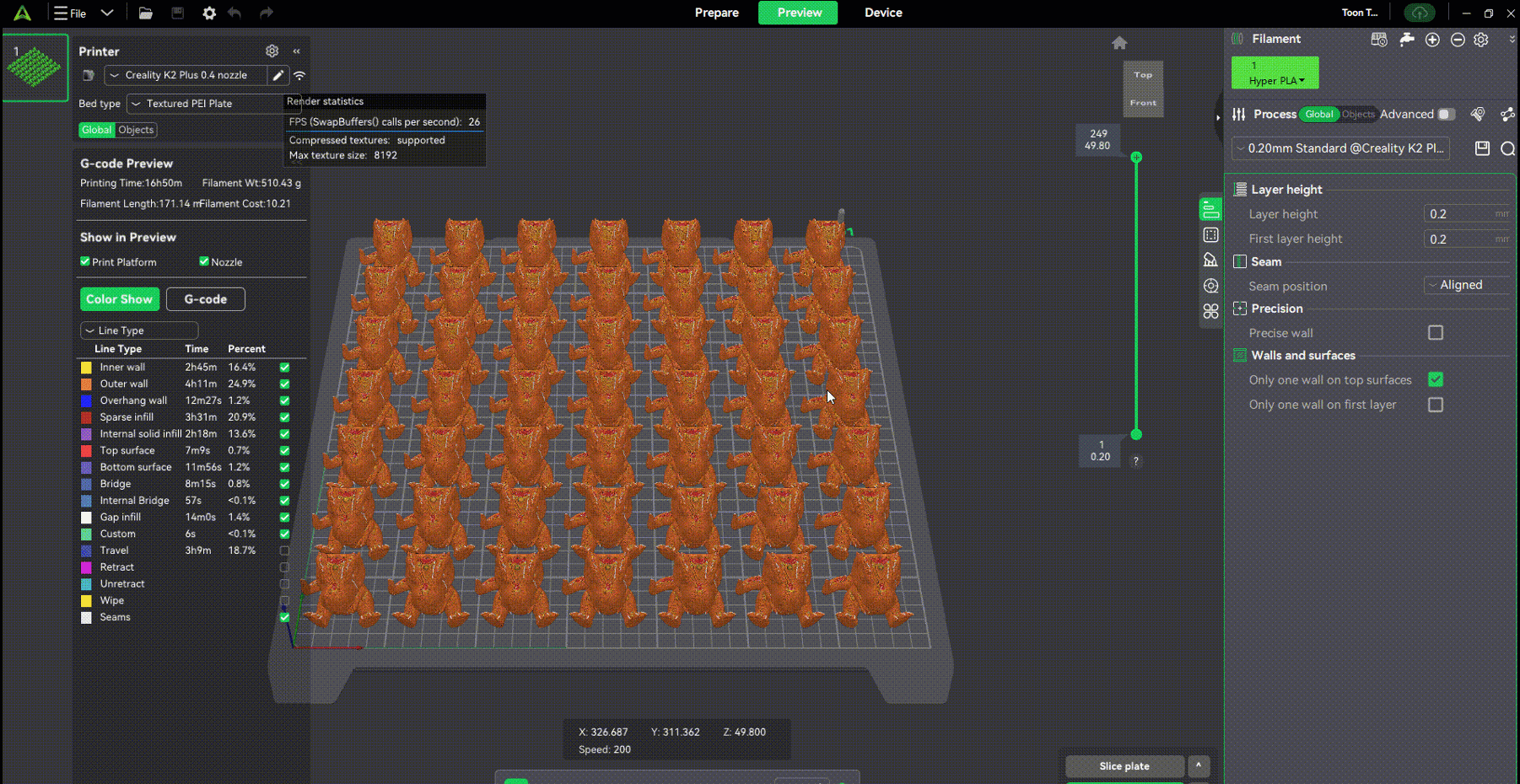Uncheck Travel line type visibility
The width and height of the screenshot is (1520, 784).
point(284,550)
